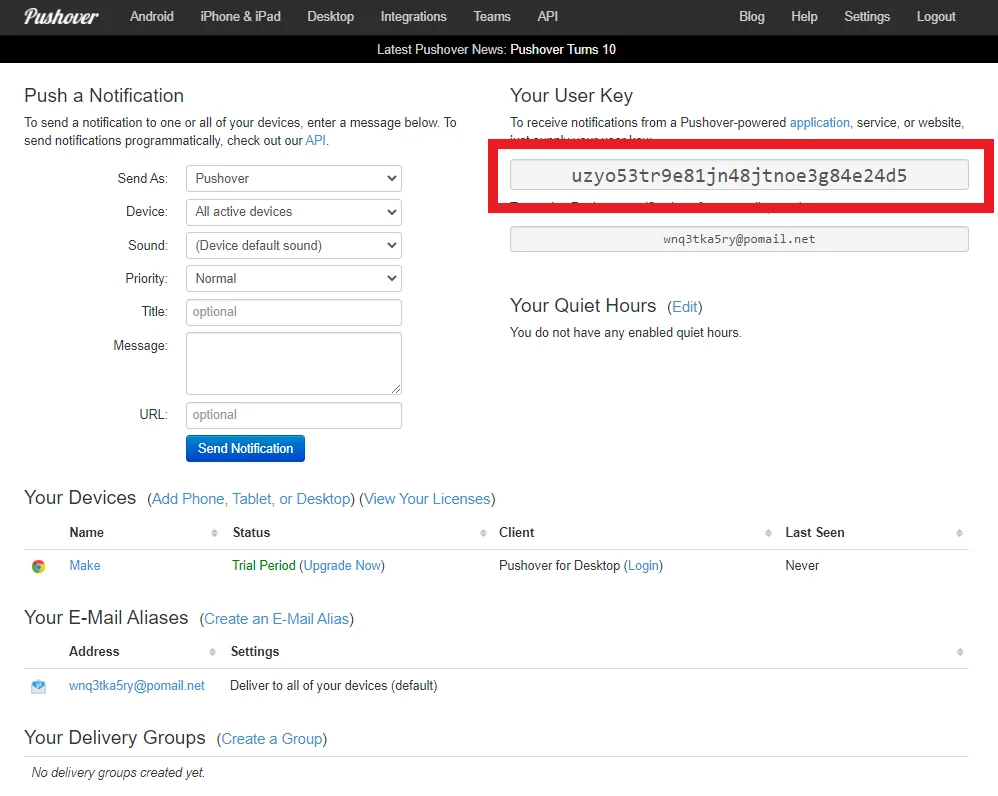
Task: Click the Push a Notification heading
Action: [104, 95]
